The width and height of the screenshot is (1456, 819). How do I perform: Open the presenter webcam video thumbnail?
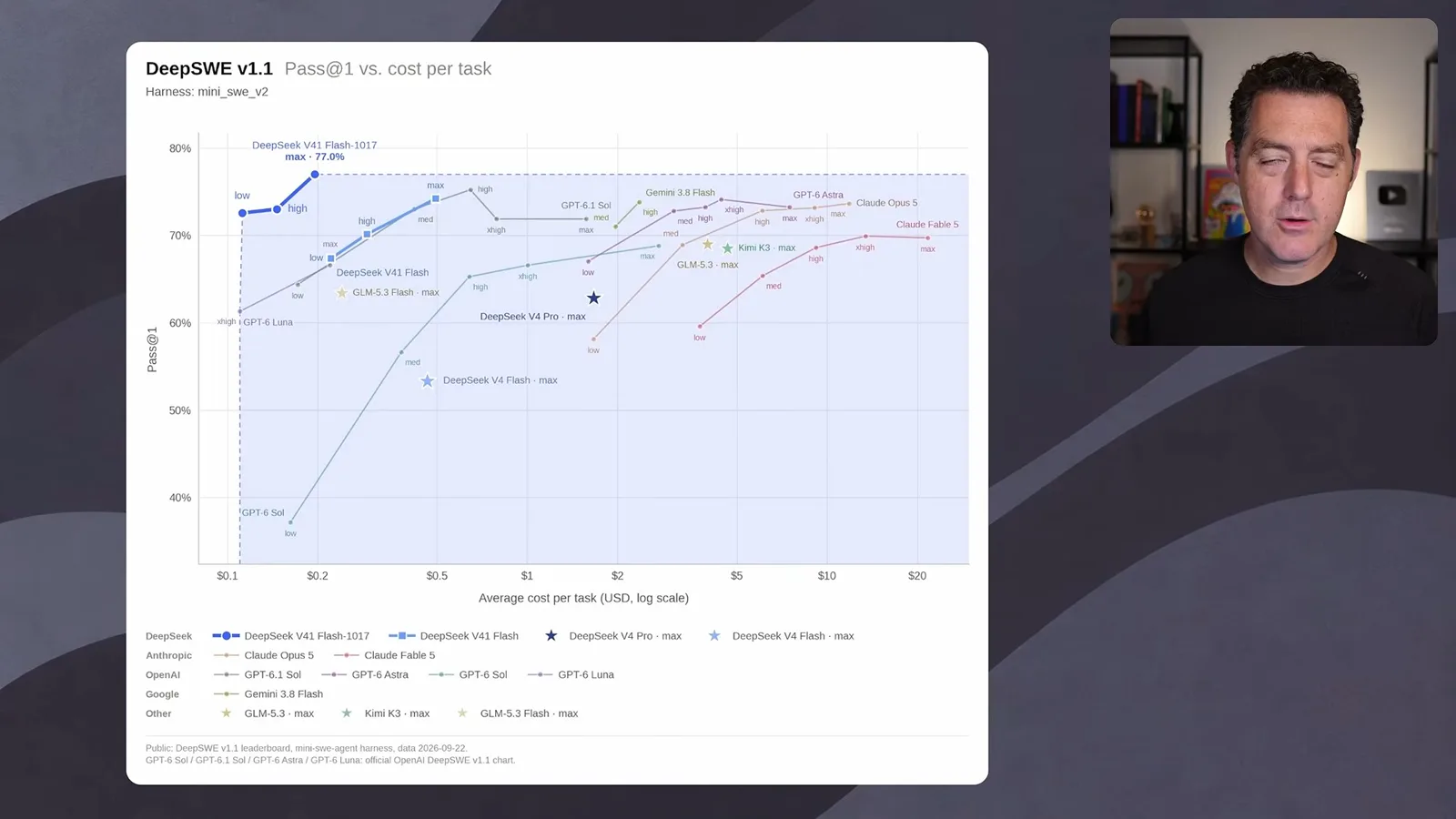pos(1273,181)
